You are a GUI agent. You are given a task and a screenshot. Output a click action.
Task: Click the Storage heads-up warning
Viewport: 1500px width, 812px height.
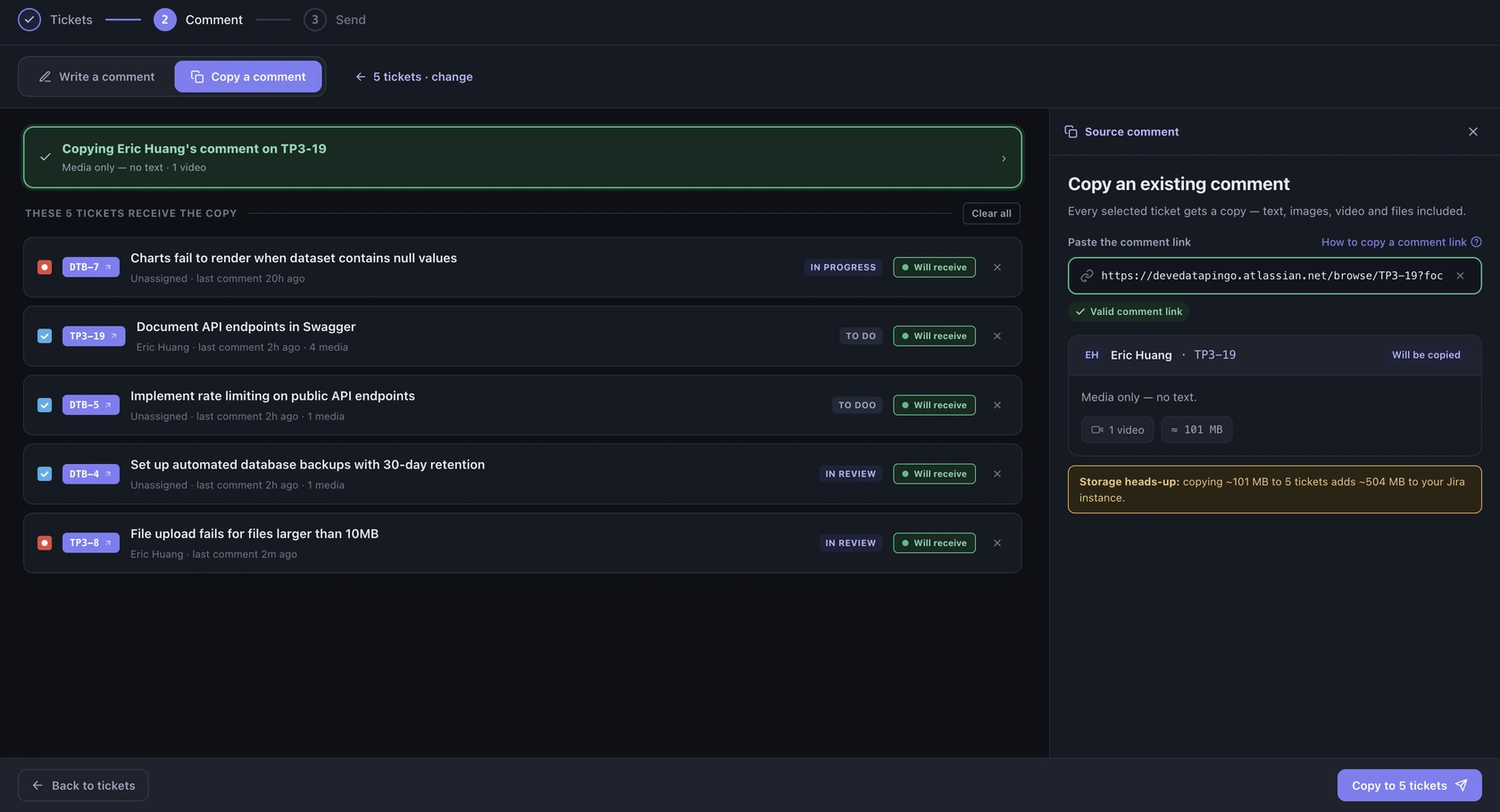[x=1274, y=489]
